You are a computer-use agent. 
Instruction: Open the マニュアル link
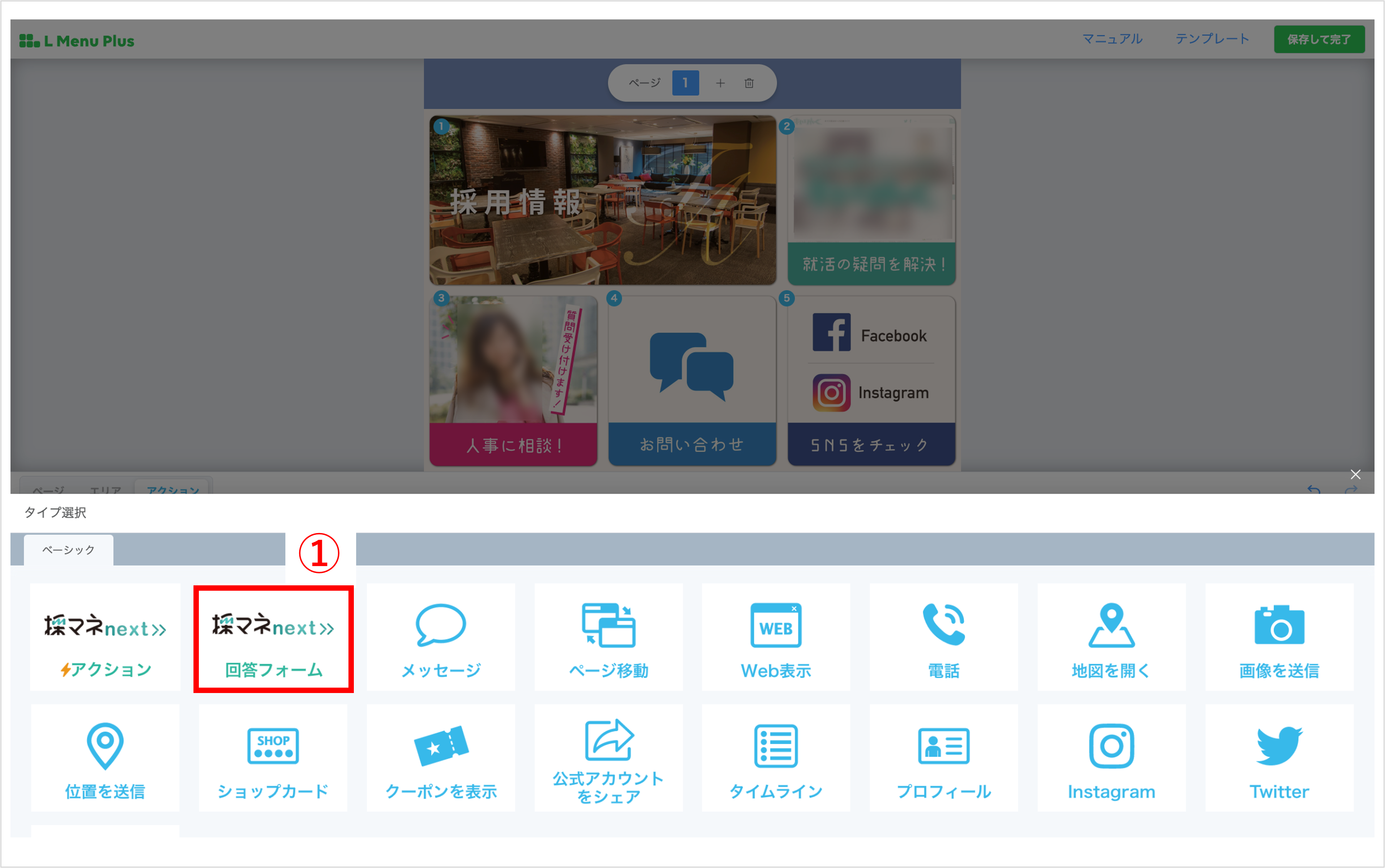coord(1112,39)
